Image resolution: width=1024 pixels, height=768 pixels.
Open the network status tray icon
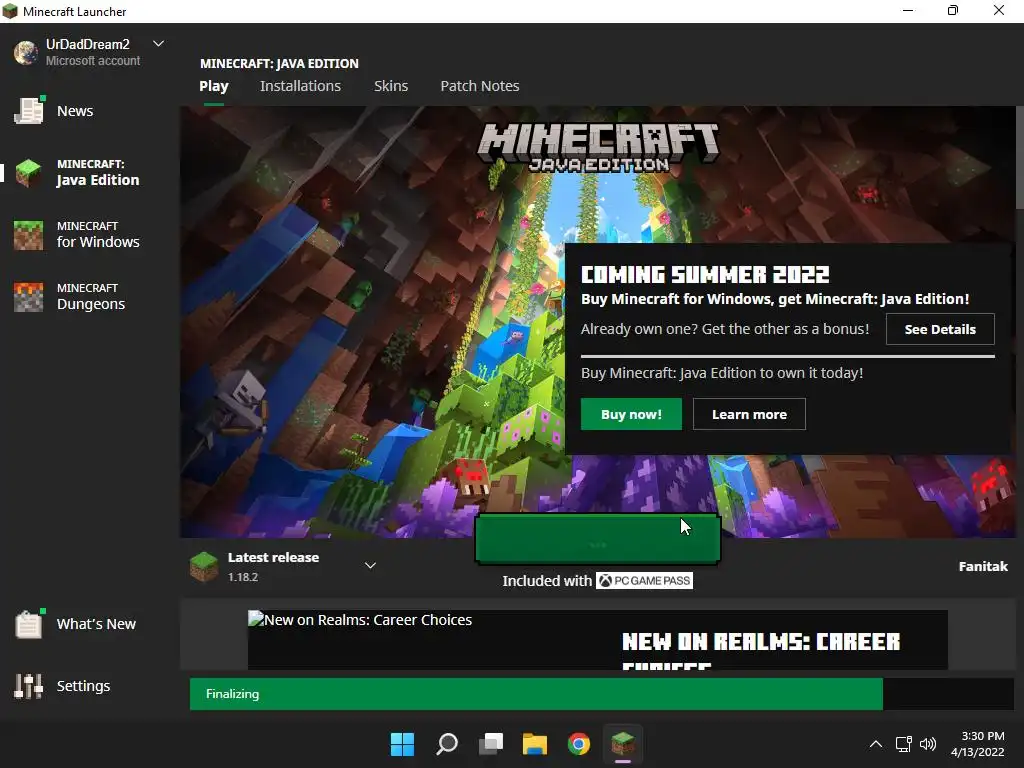[x=903, y=744]
